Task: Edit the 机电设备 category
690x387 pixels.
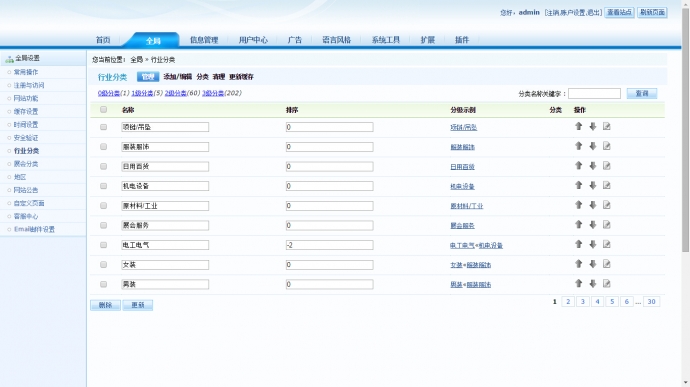Action: point(607,185)
